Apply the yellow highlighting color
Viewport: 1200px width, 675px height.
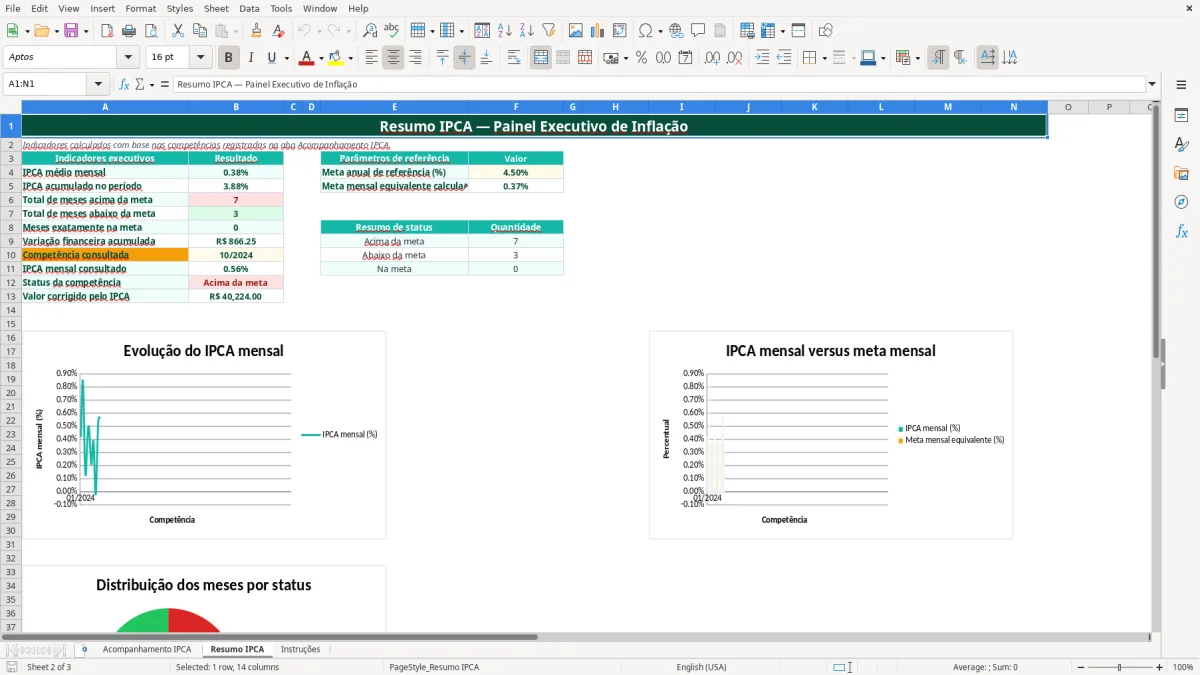click(336, 58)
